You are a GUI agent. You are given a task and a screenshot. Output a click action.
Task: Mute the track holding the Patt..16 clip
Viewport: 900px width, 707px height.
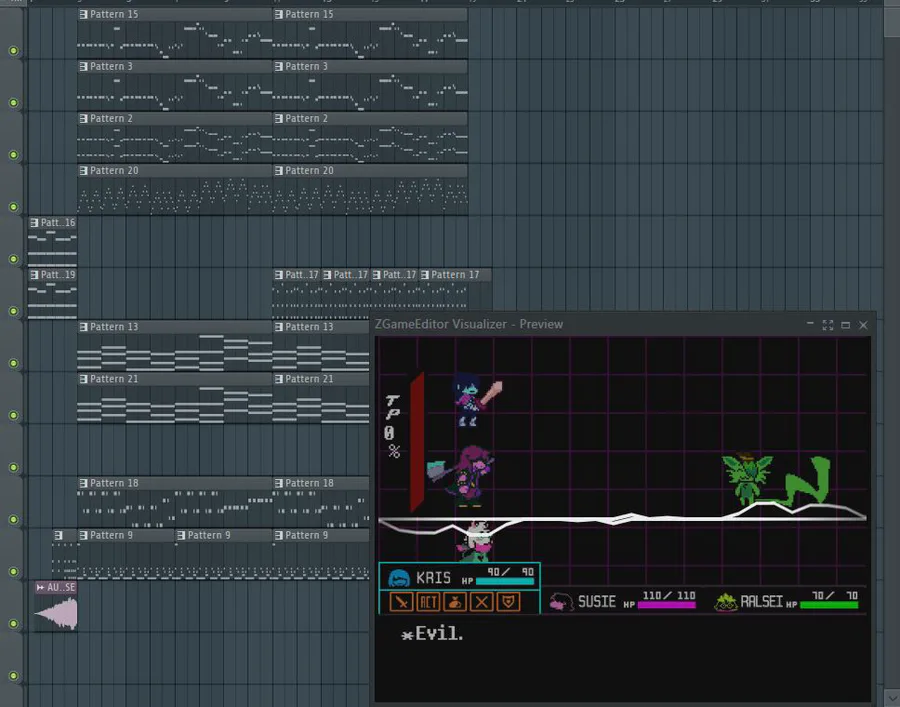pyautogui.click(x=14, y=259)
